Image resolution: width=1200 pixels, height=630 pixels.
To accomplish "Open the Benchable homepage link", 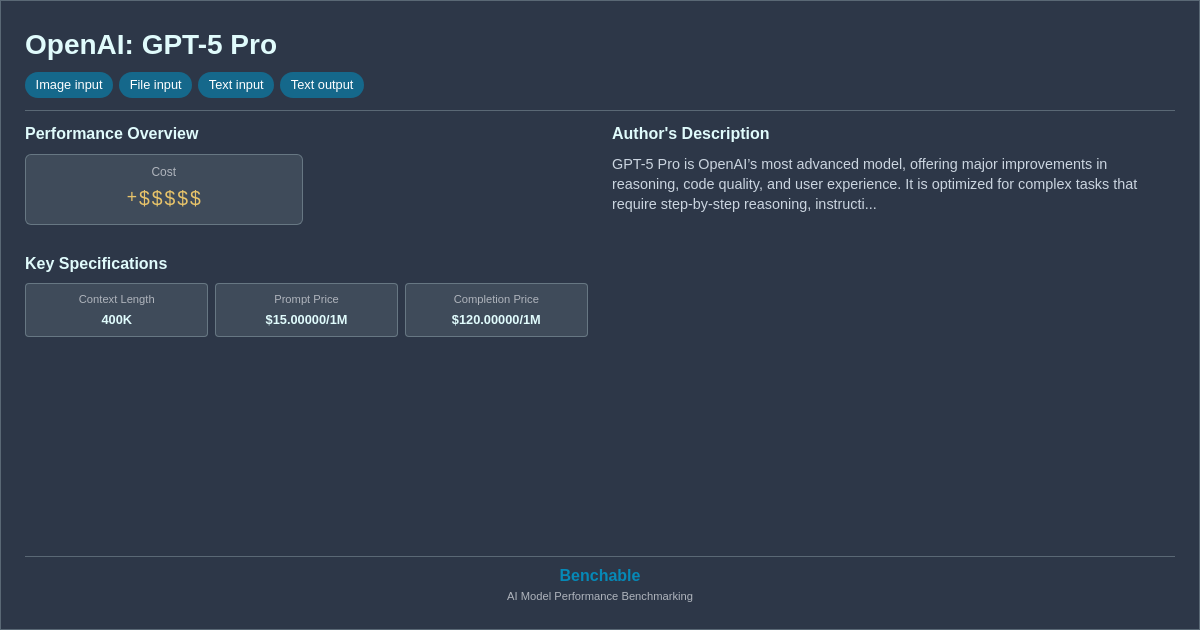I will pyautogui.click(x=599, y=575).
